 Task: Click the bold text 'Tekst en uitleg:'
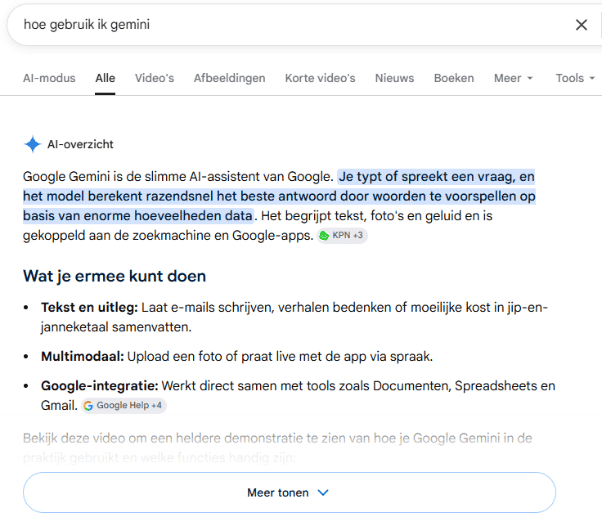(x=89, y=307)
